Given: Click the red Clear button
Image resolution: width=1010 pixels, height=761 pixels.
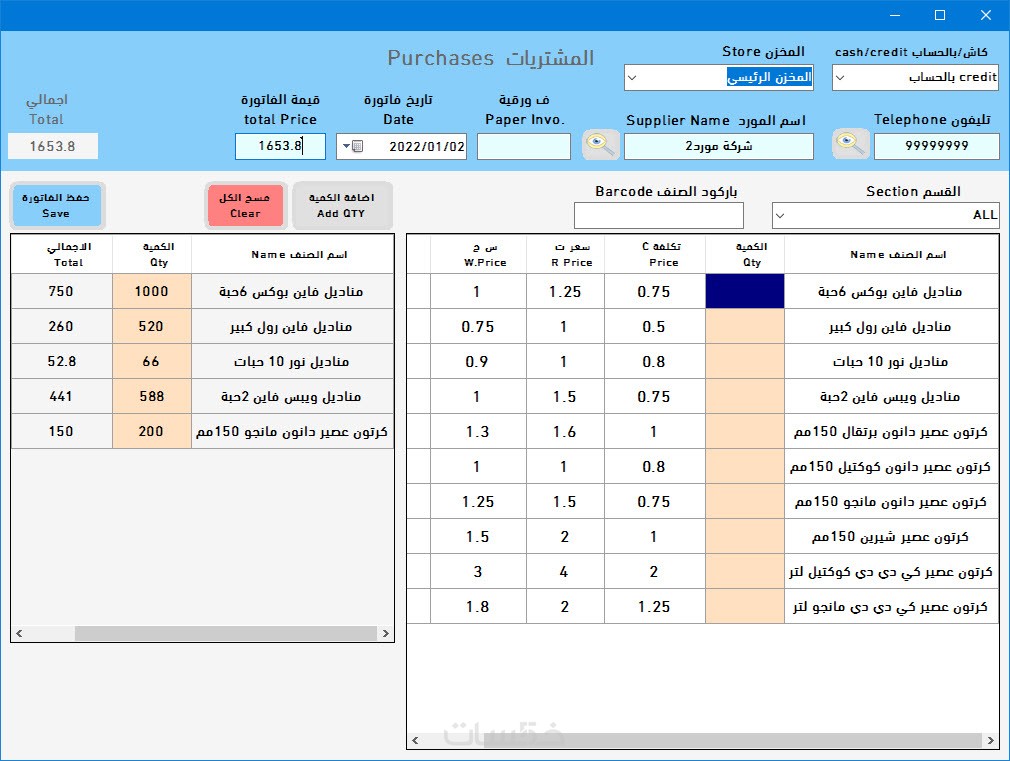Looking at the screenshot, I should [x=245, y=206].
